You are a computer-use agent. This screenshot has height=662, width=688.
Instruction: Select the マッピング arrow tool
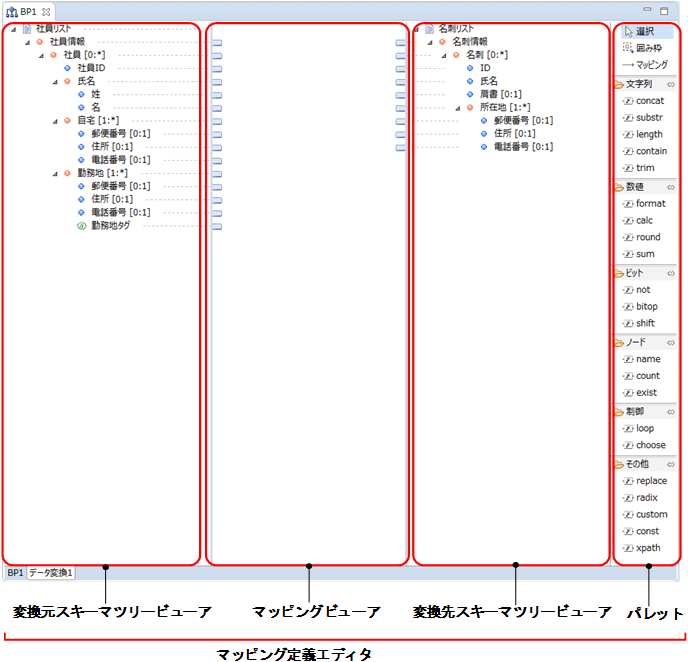pyautogui.click(x=646, y=65)
